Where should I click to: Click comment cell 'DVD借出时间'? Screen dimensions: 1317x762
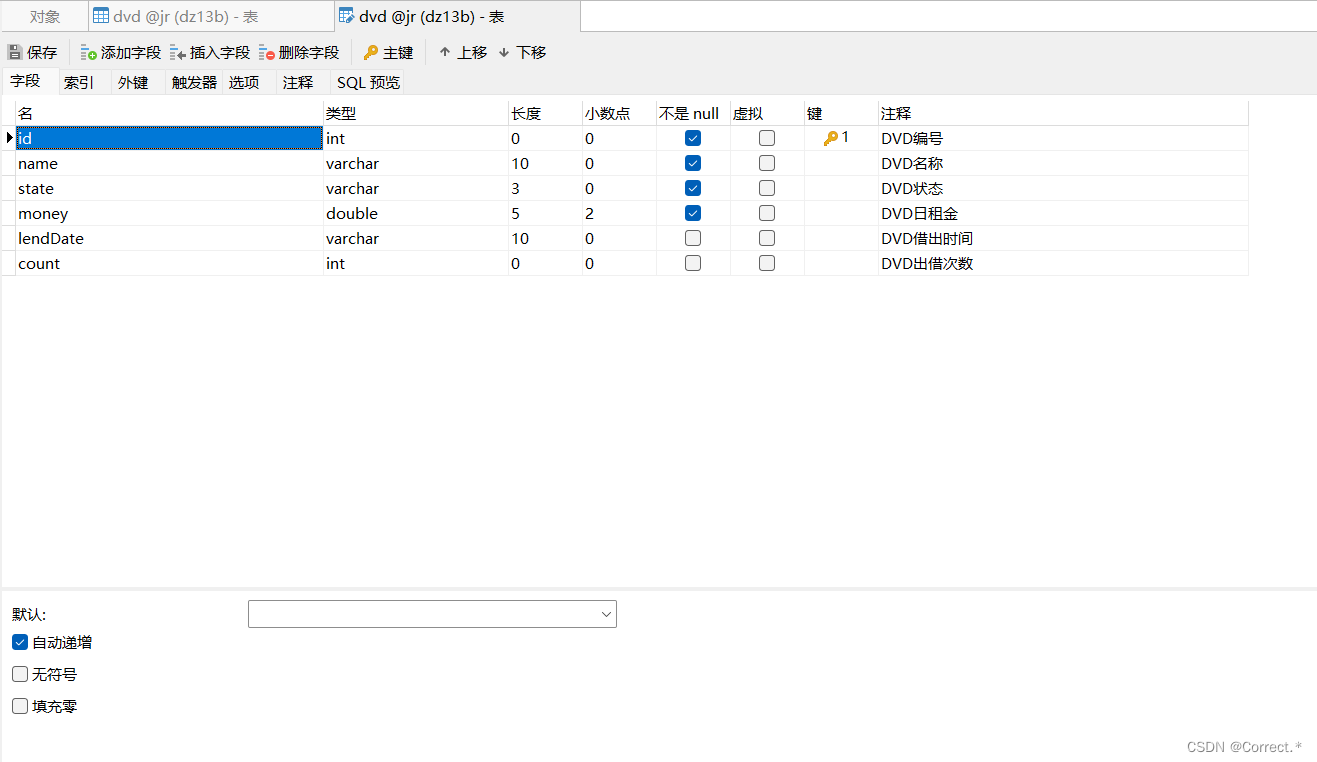click(1063, 238)
